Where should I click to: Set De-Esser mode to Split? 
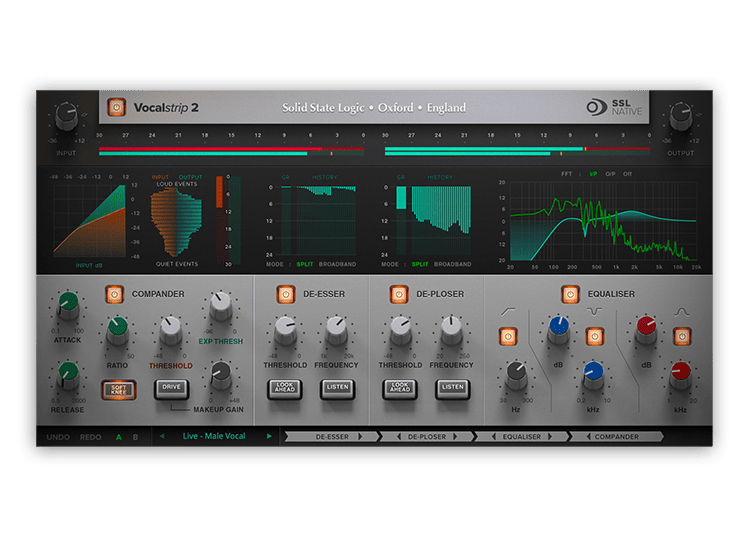305,264
